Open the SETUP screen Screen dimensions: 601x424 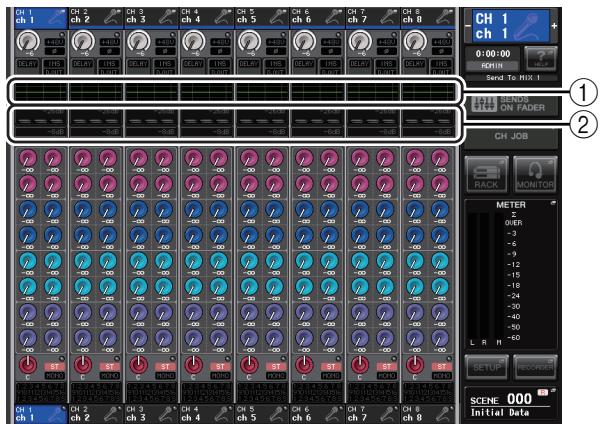(x=487, y=367)
